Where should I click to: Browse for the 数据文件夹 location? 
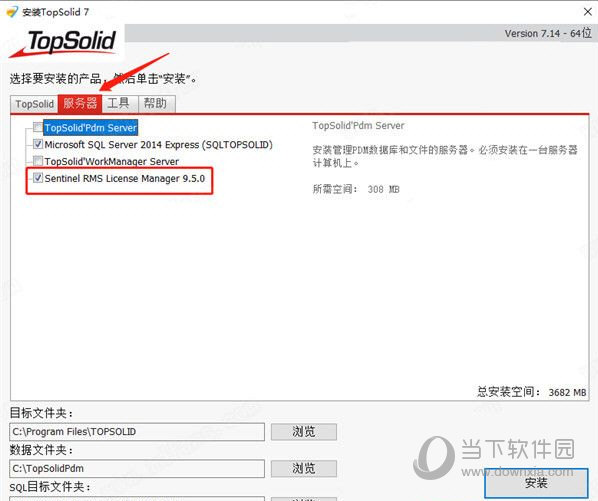304,468
